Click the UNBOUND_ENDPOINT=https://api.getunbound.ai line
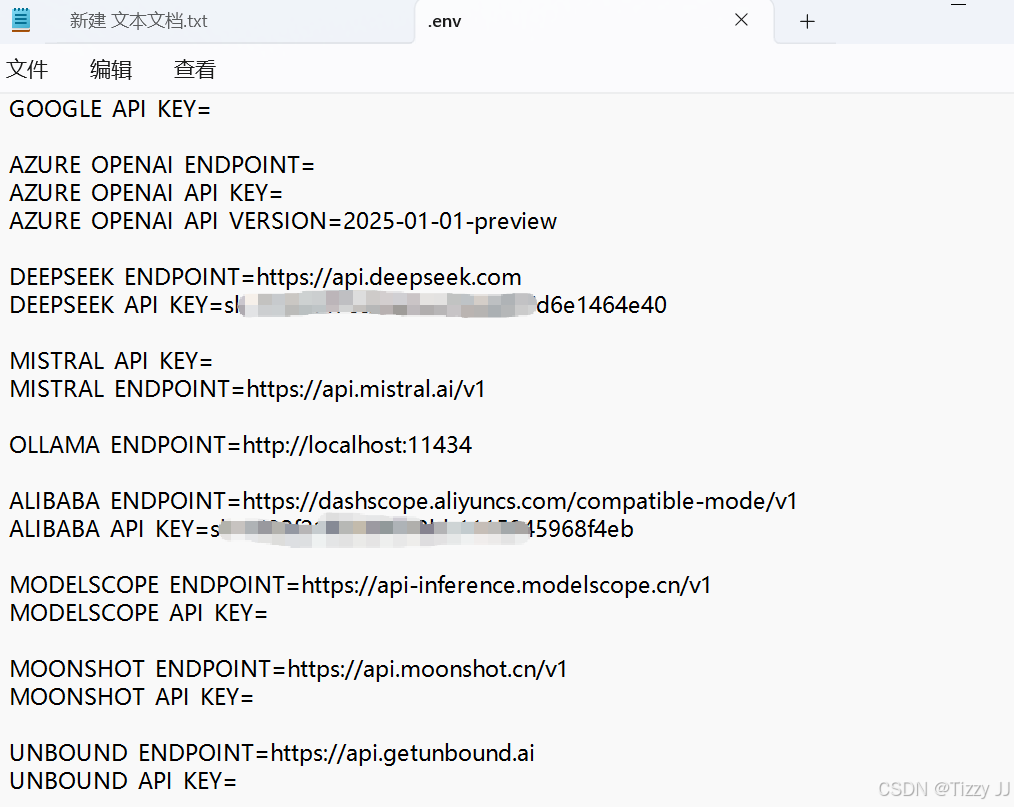 click(x=272, y=753)
